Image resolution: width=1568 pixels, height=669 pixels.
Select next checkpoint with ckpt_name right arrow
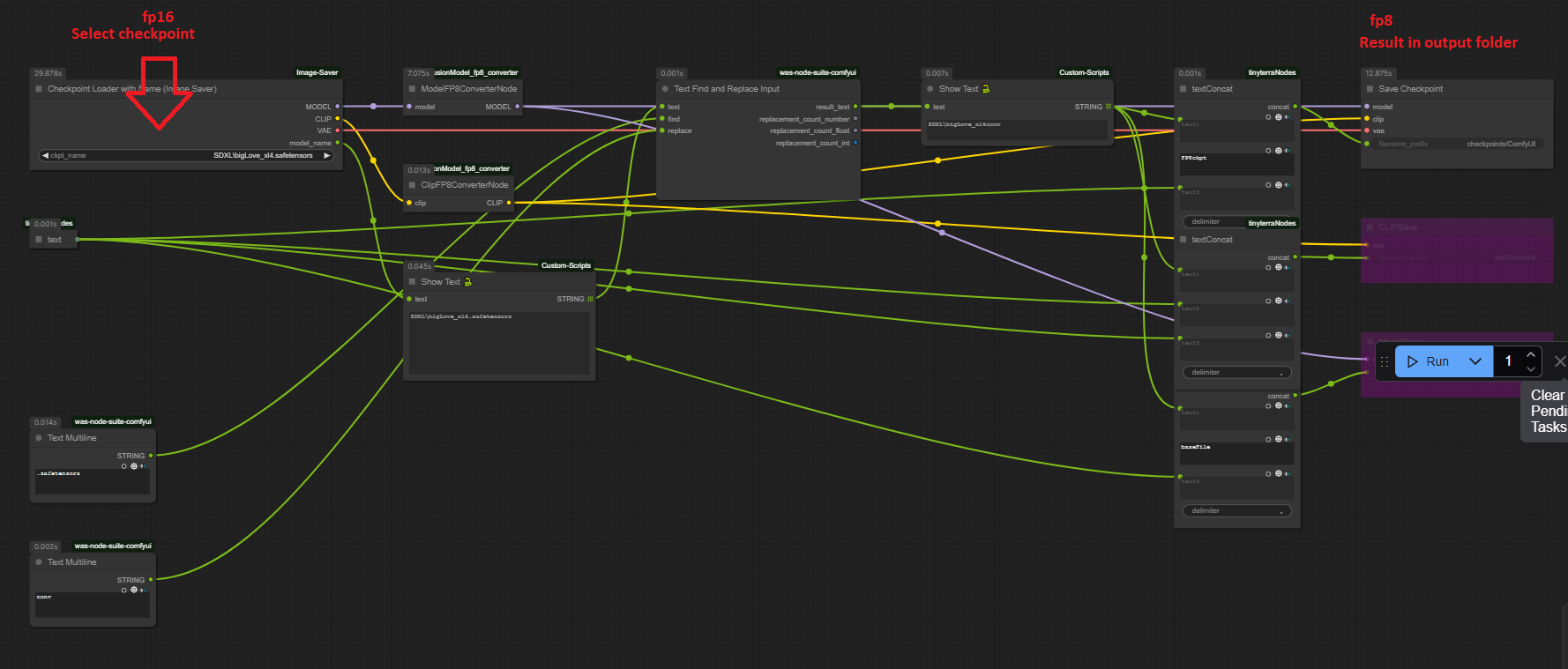327,155
